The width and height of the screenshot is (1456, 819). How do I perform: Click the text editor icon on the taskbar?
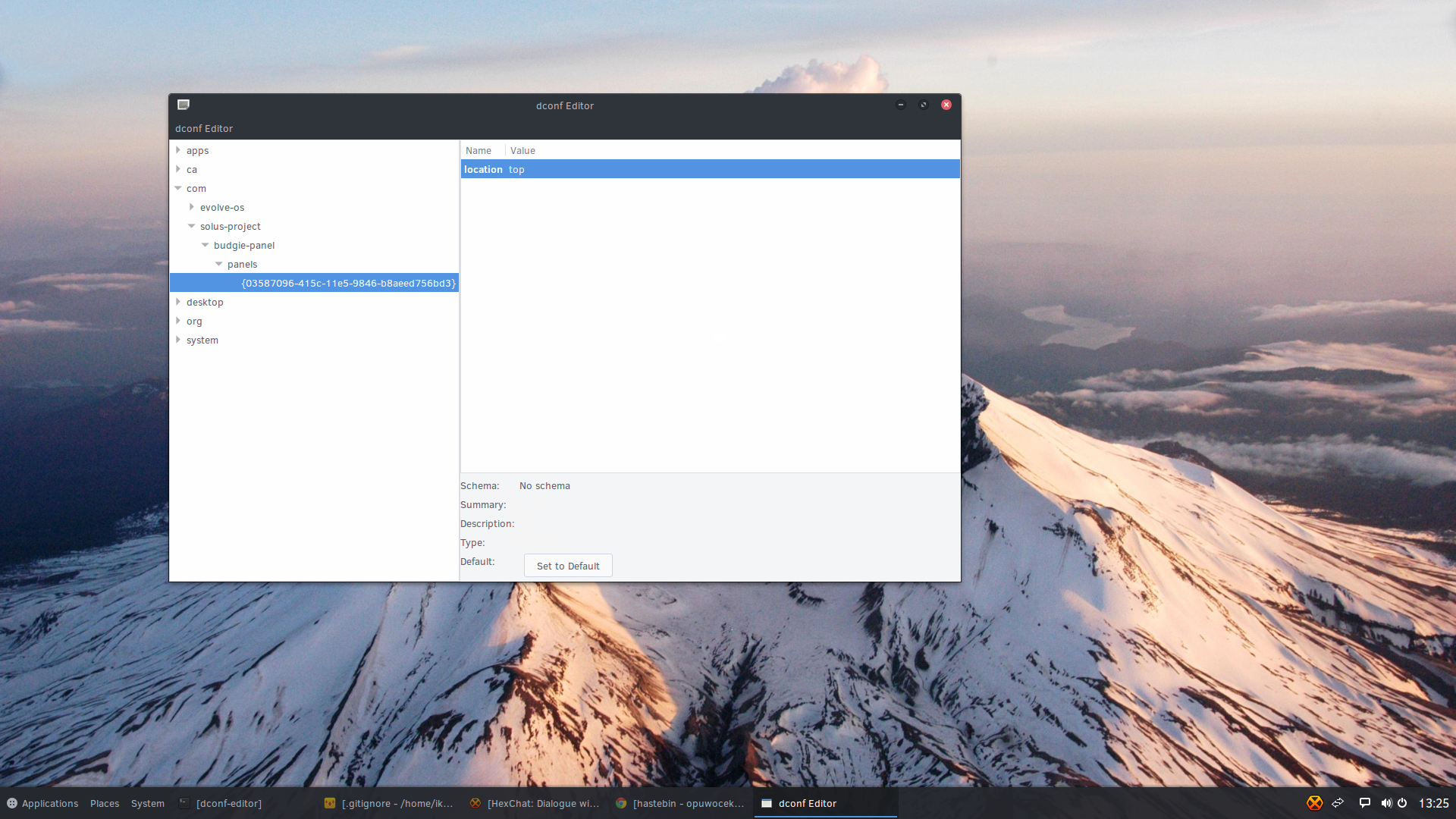tap(330, 803)
